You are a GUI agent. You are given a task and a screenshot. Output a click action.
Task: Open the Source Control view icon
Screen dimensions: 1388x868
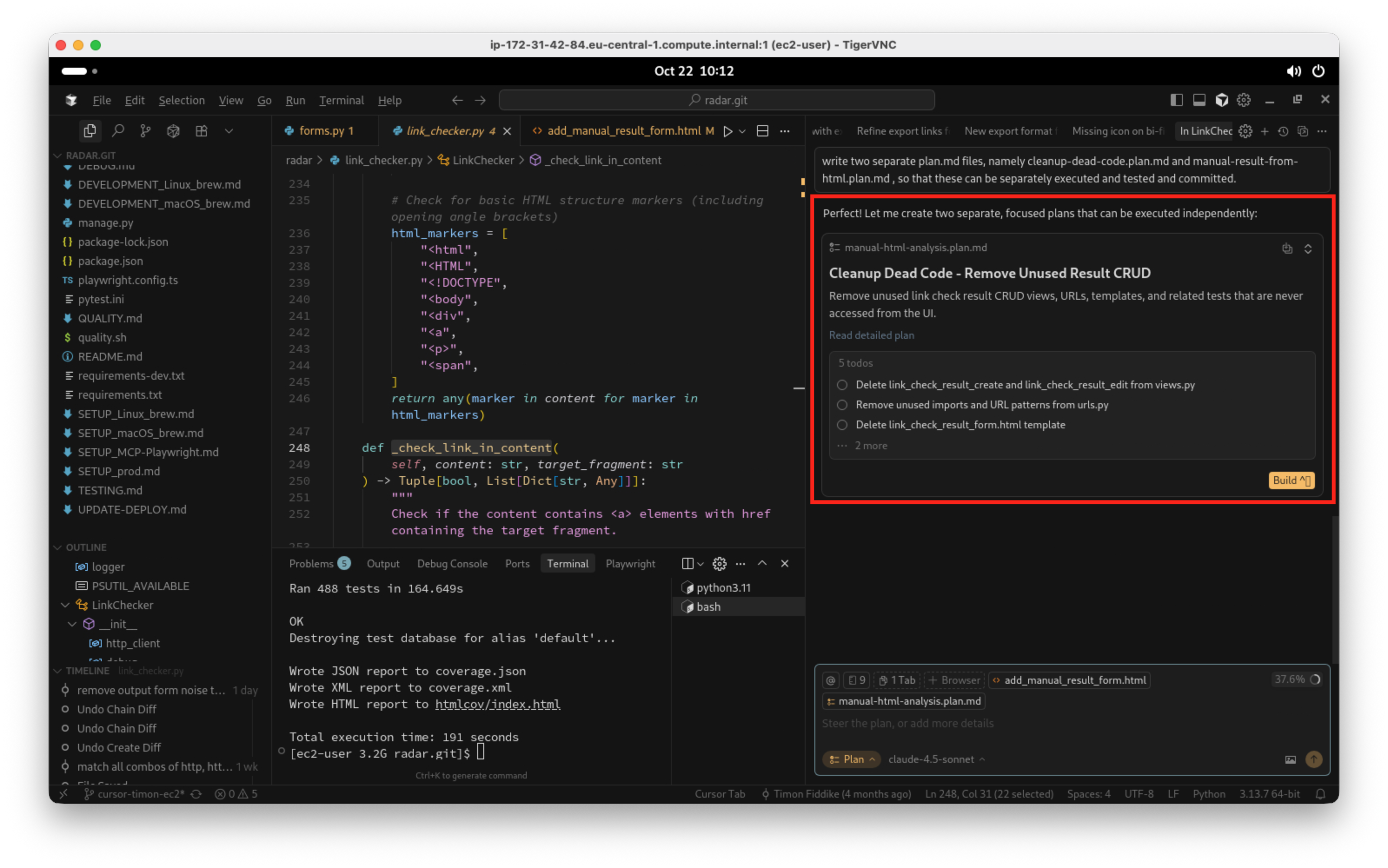145,131
